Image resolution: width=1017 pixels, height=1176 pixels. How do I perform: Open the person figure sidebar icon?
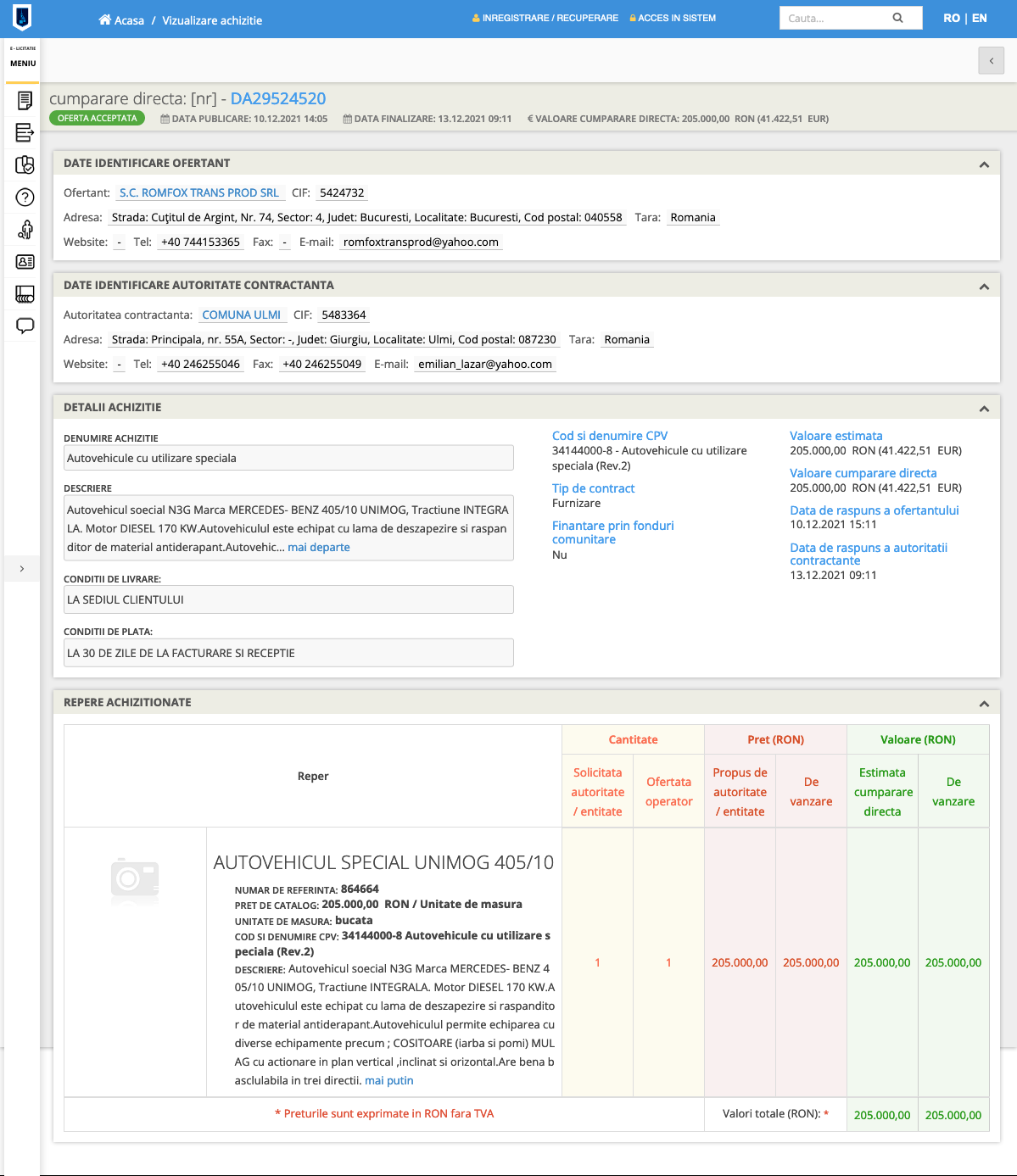click(x=25, y=229)
